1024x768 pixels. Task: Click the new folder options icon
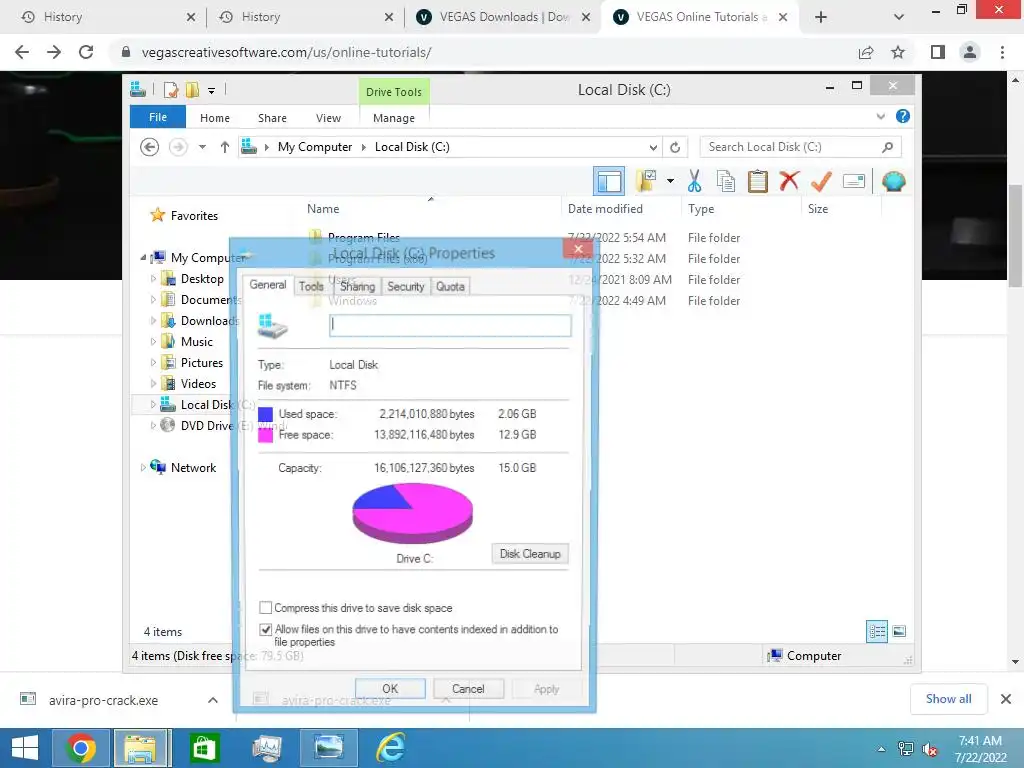point(646,181)
